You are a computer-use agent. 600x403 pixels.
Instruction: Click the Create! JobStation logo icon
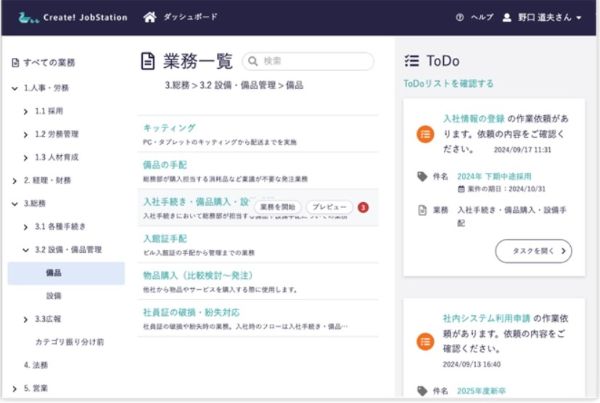23,17
